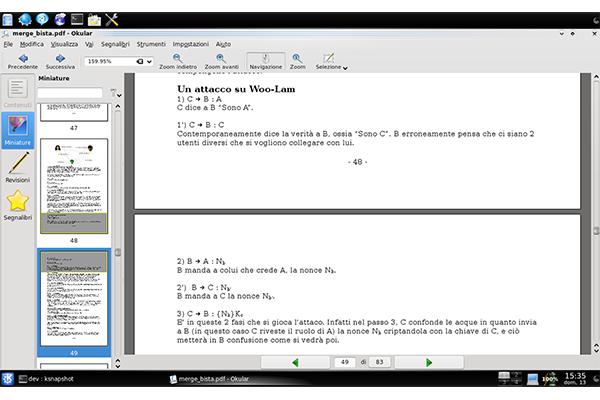Activate the Zoom magnifier tool

tap(297, 62)
